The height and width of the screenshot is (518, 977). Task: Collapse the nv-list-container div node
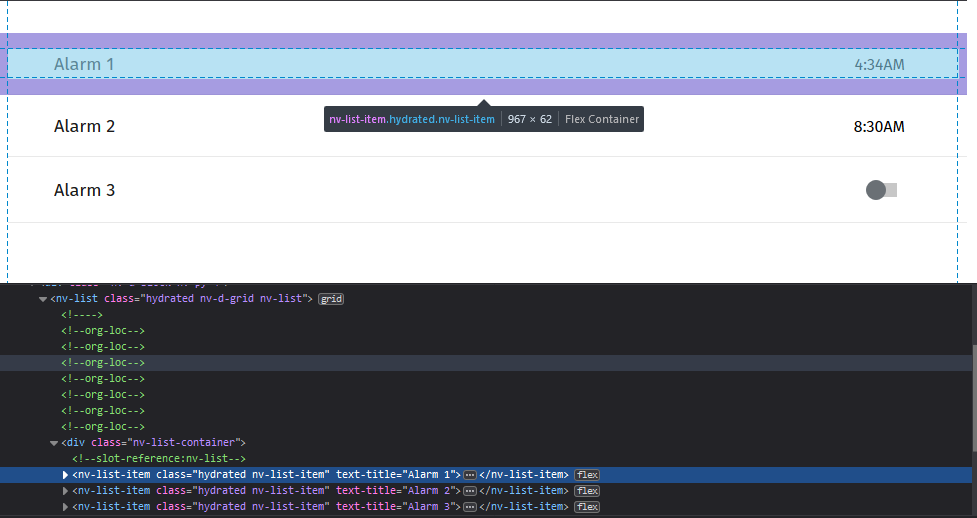click(54, 443)
